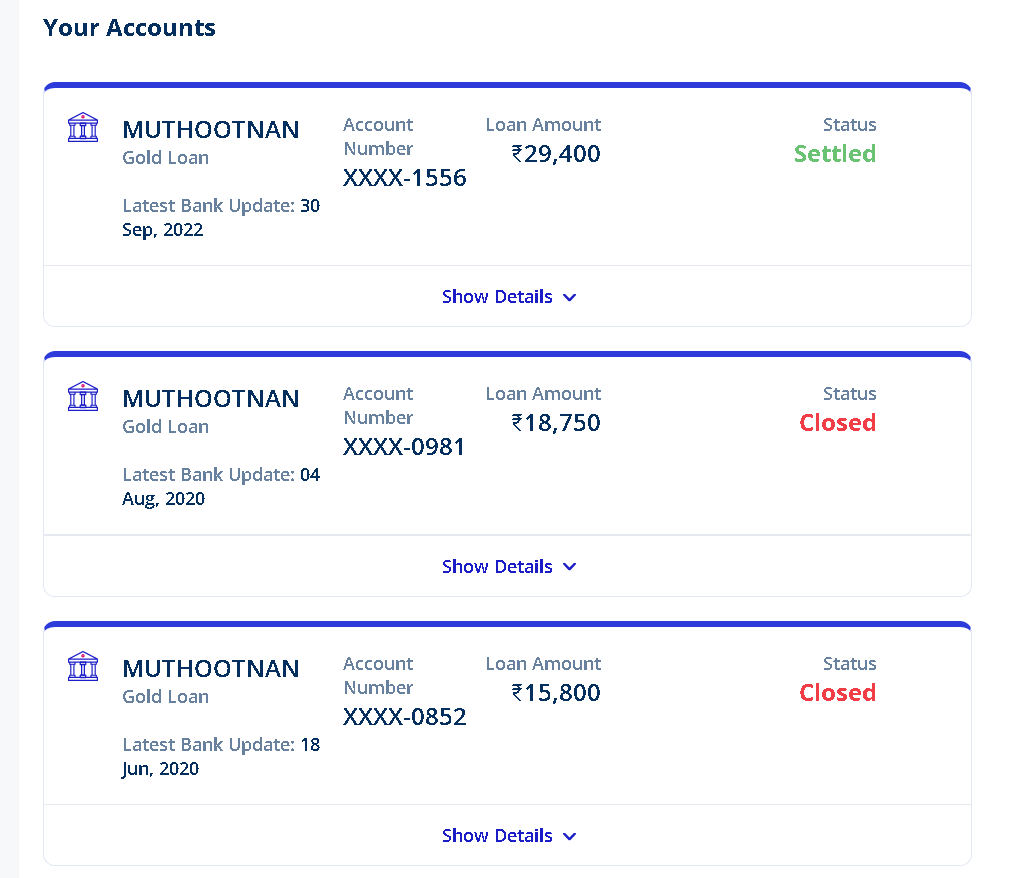The height and width of the screenshot is (878, 1025).
Task: Expand details chevron for account XXXX-1556
Action: [570, 297]
